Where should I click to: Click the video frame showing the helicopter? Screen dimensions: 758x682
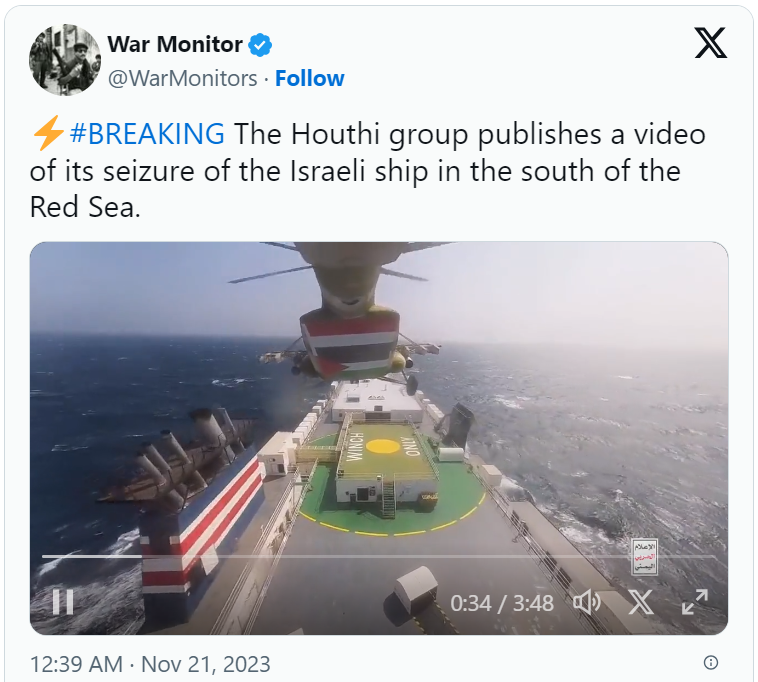pos(379,438)
